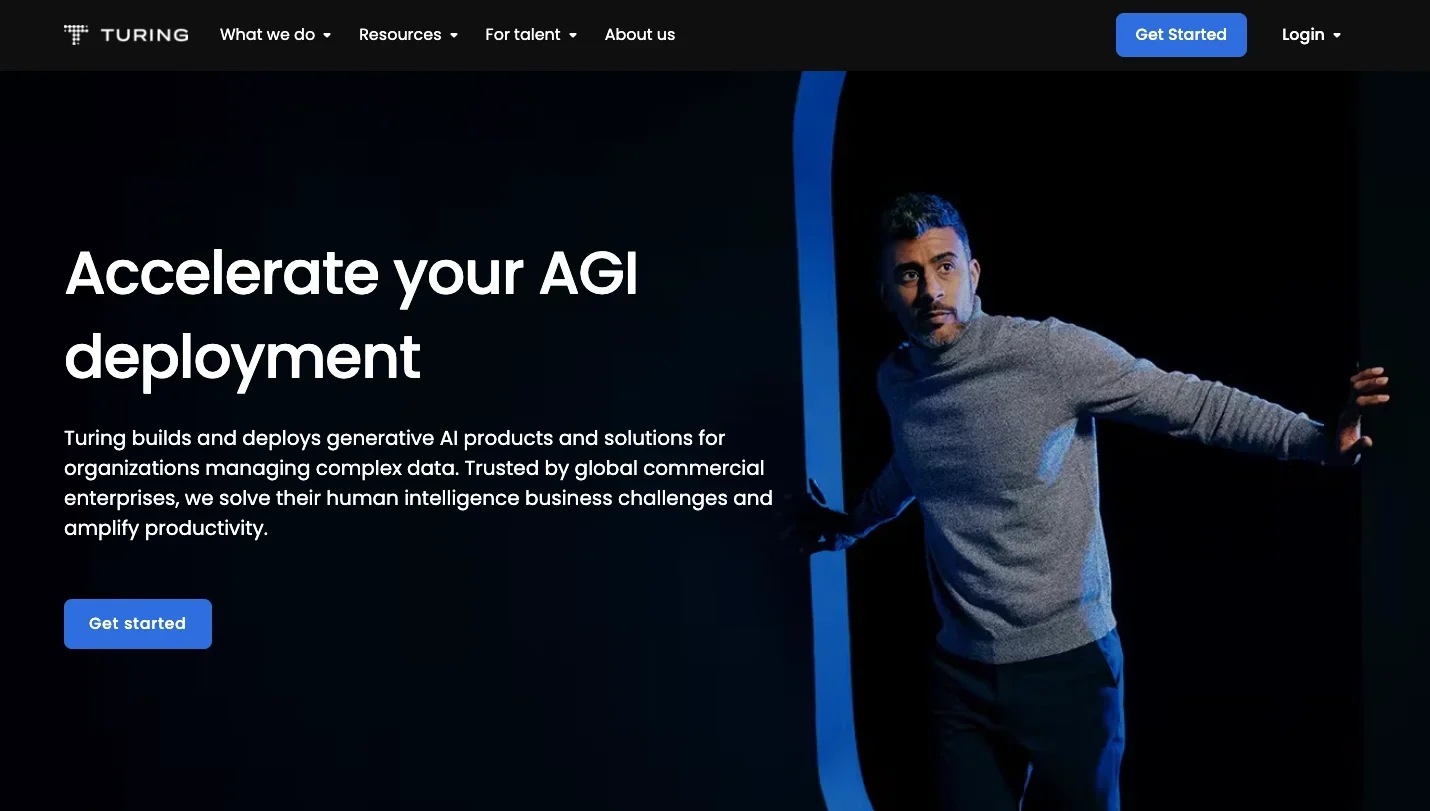
Task: Expand the Login dropdown caret
Action: point(1337,36)
